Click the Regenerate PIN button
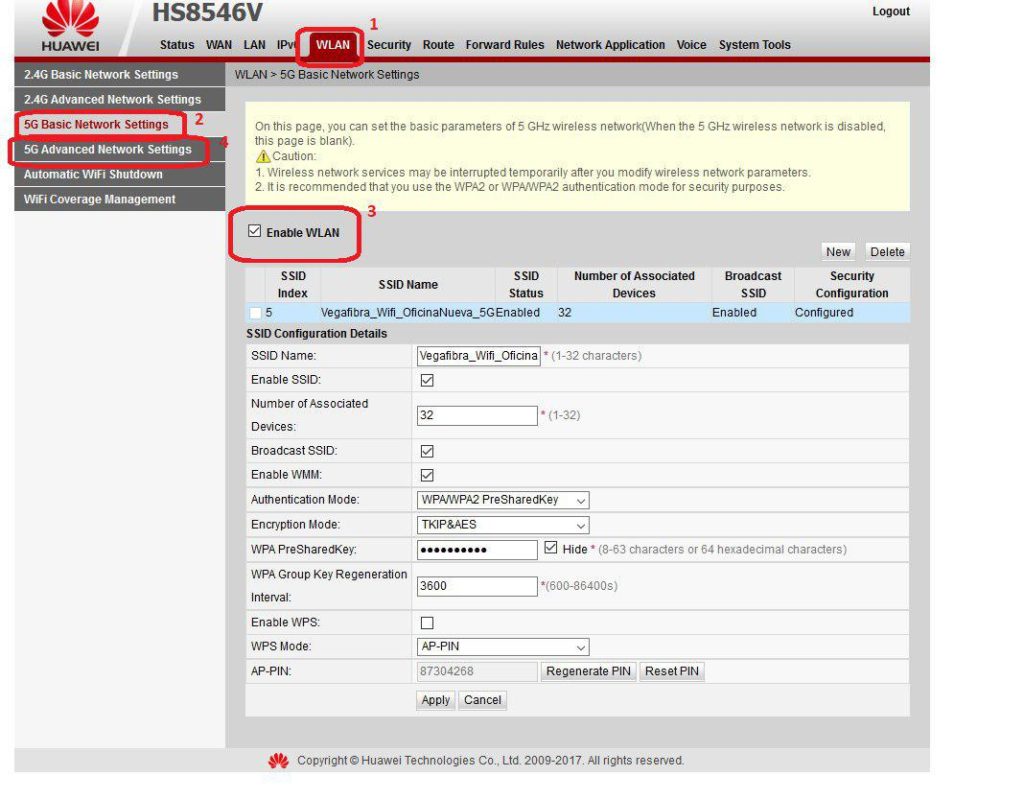The height and width of the screenshot is (799, 1024). click(x=588, y=672)
